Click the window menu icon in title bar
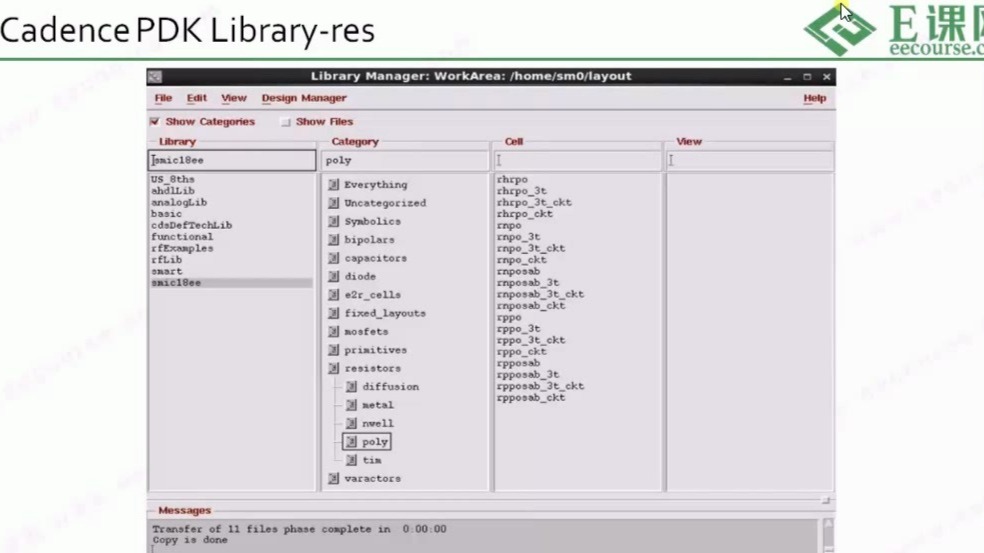Screen dimensions: 984x553 pyautogui.click(x=155, y=77)
